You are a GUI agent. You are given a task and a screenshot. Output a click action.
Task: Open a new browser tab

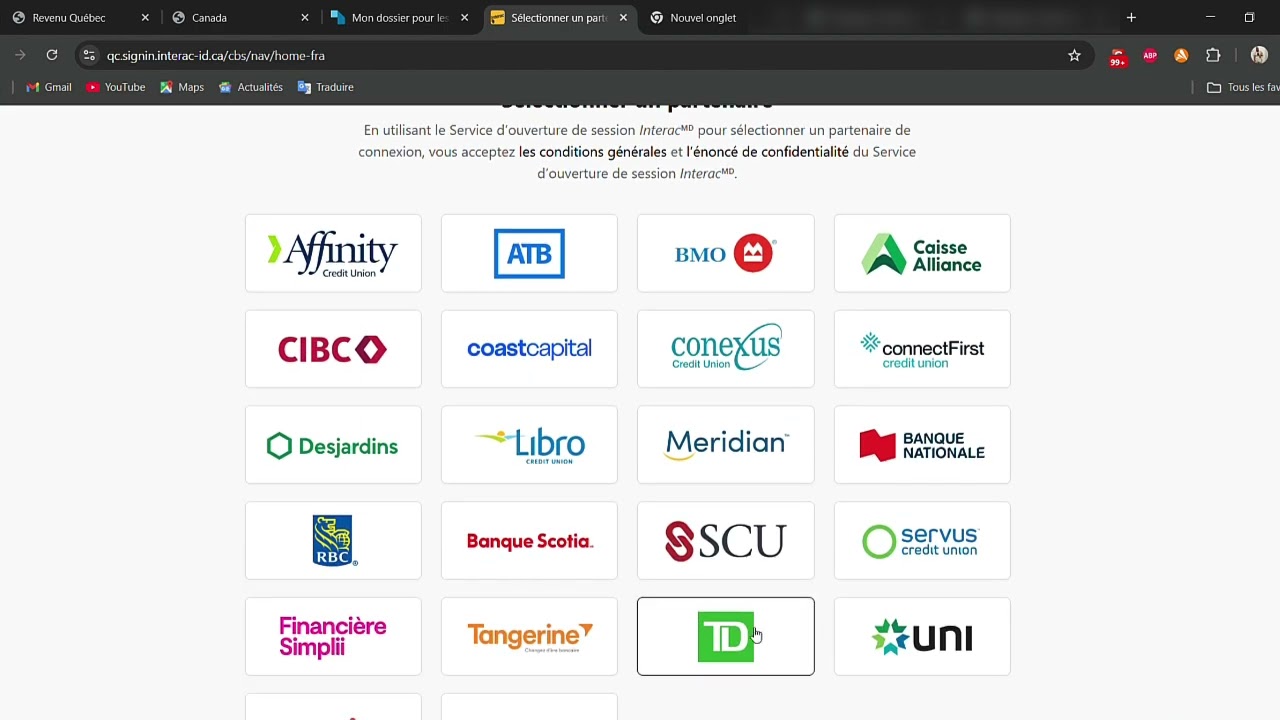click(1131, 18)
